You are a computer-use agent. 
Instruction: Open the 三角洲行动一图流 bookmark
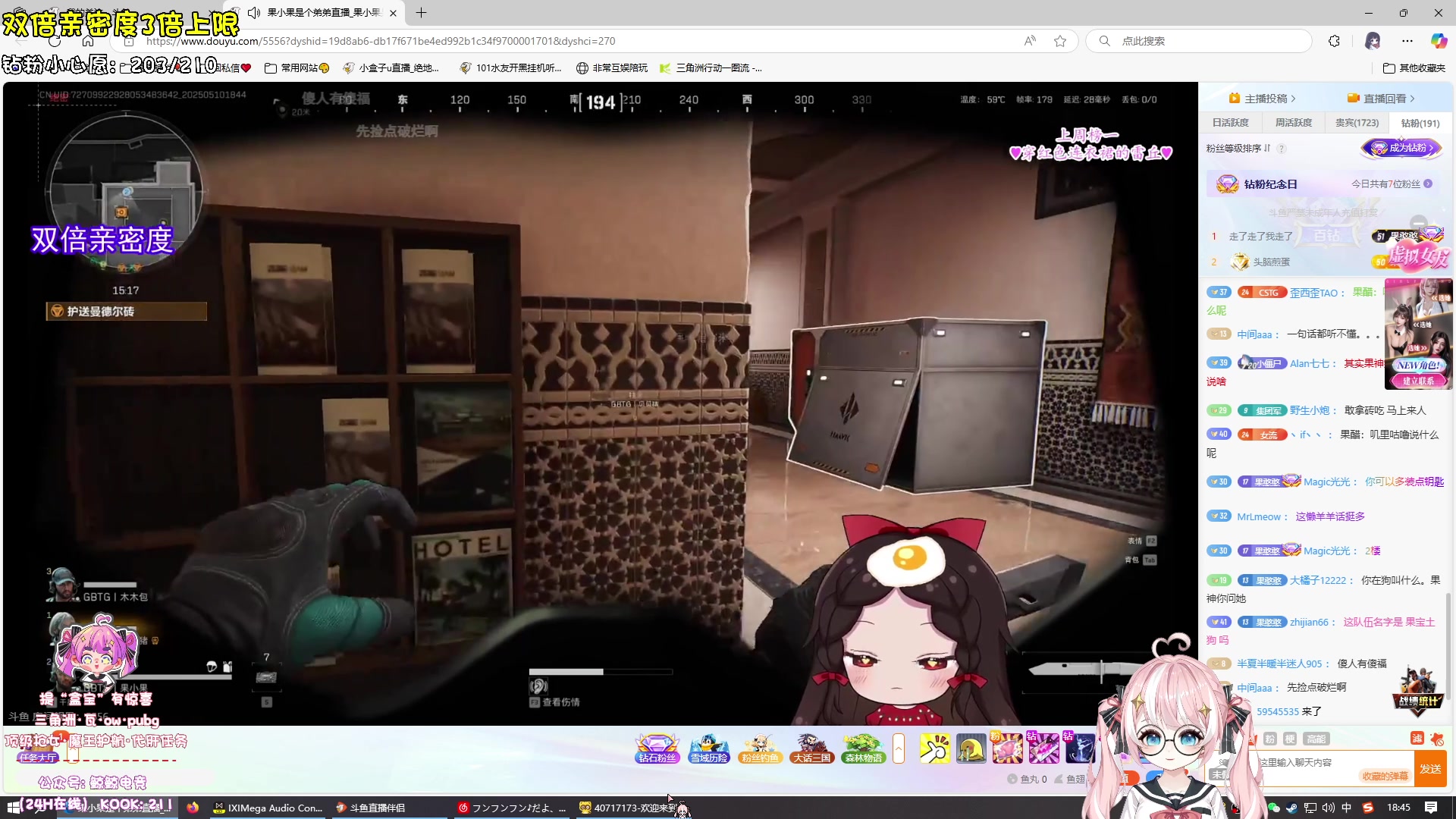[711, 68]
